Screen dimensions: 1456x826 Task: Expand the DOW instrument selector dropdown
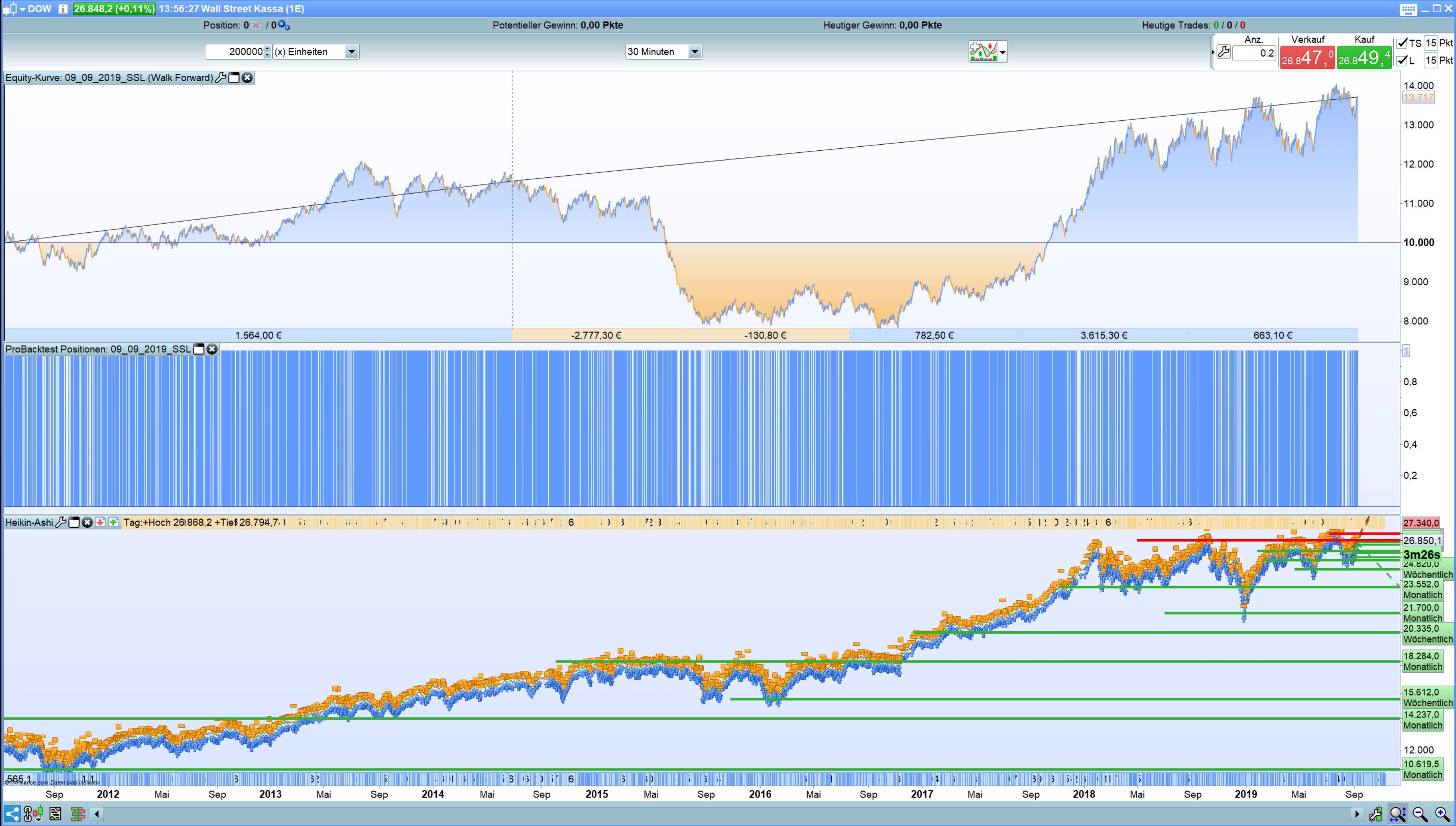23,9
